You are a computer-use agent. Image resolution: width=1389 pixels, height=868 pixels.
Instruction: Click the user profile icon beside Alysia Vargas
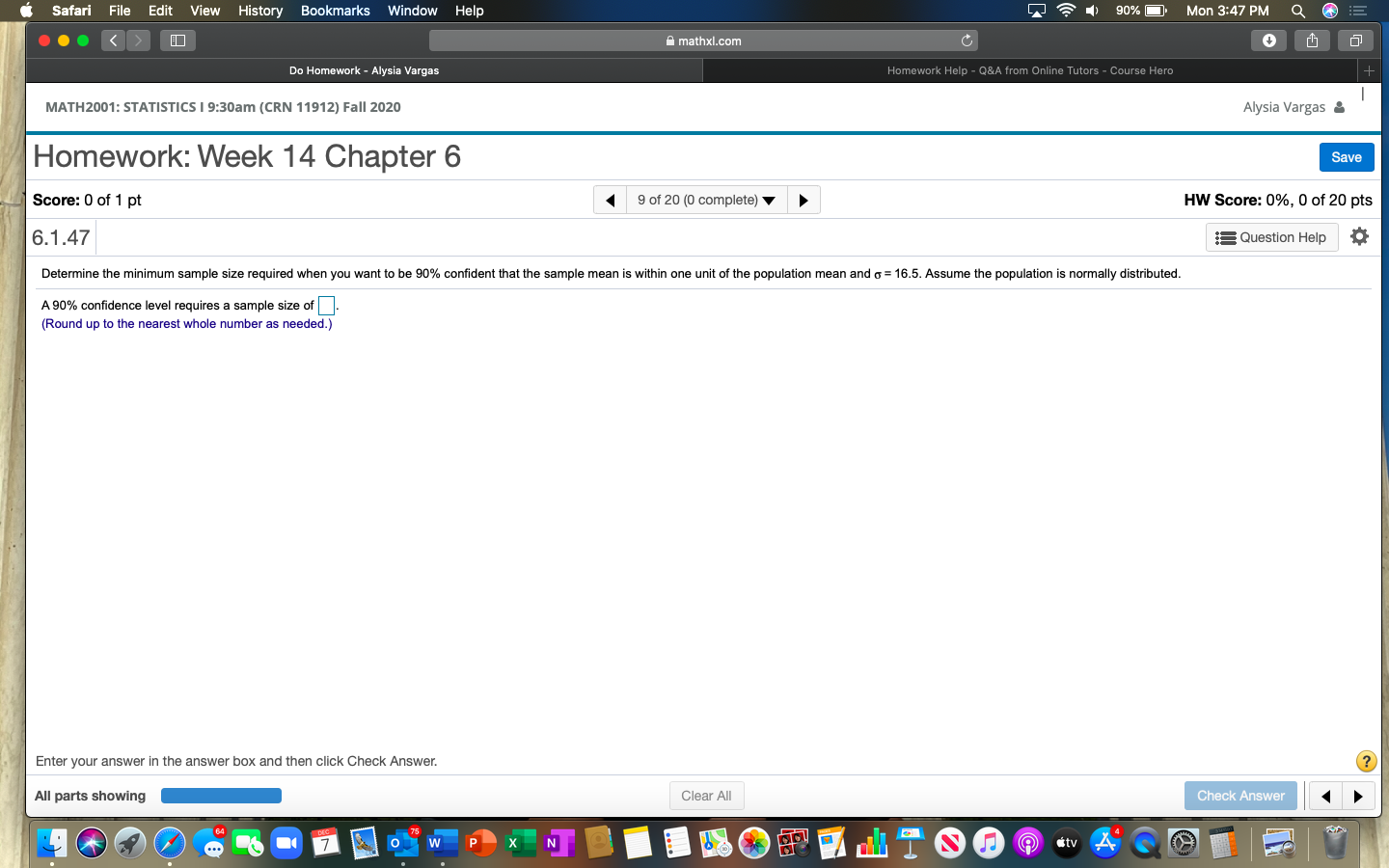(x=1339, y=107)
